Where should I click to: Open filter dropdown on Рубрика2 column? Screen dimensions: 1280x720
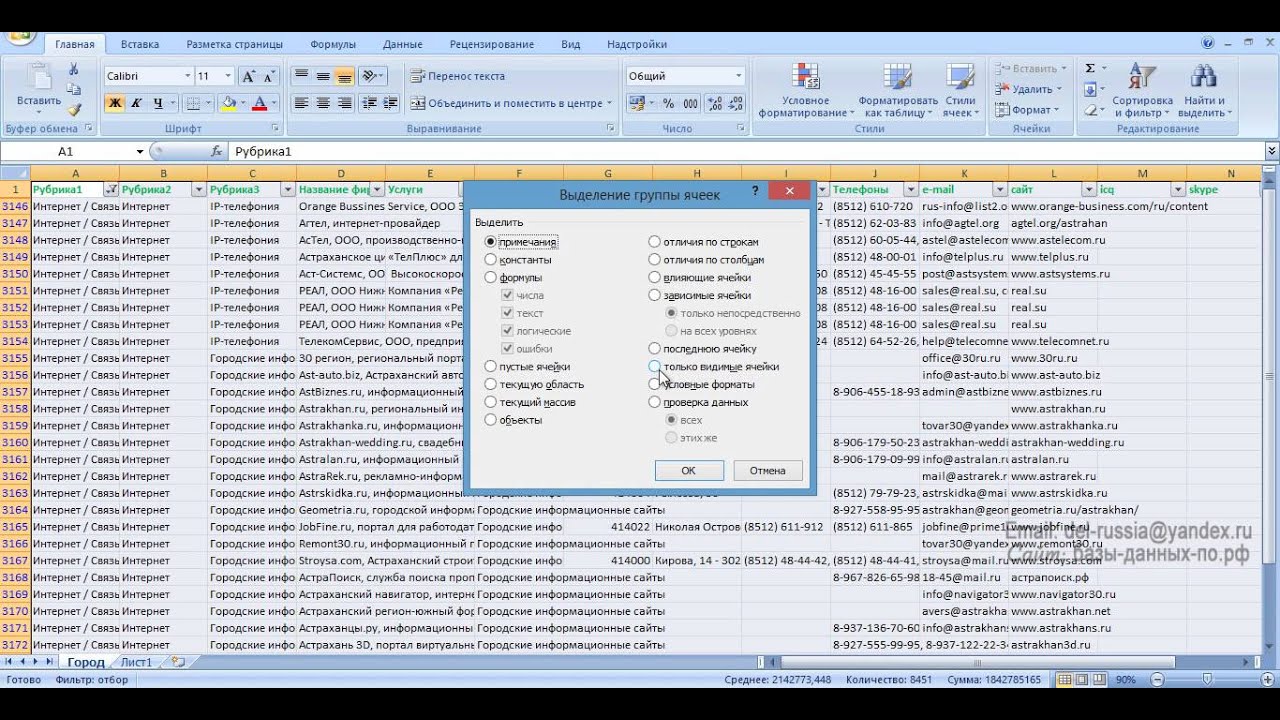(199, 190)
